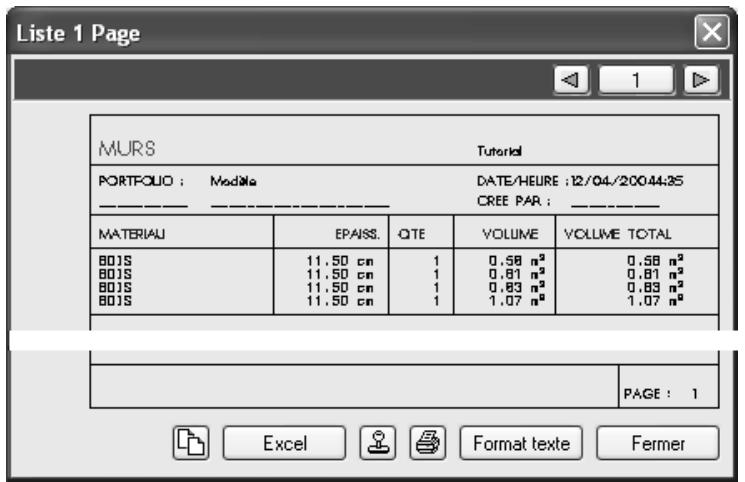Click the Tutorial project name text

[499, 151]
